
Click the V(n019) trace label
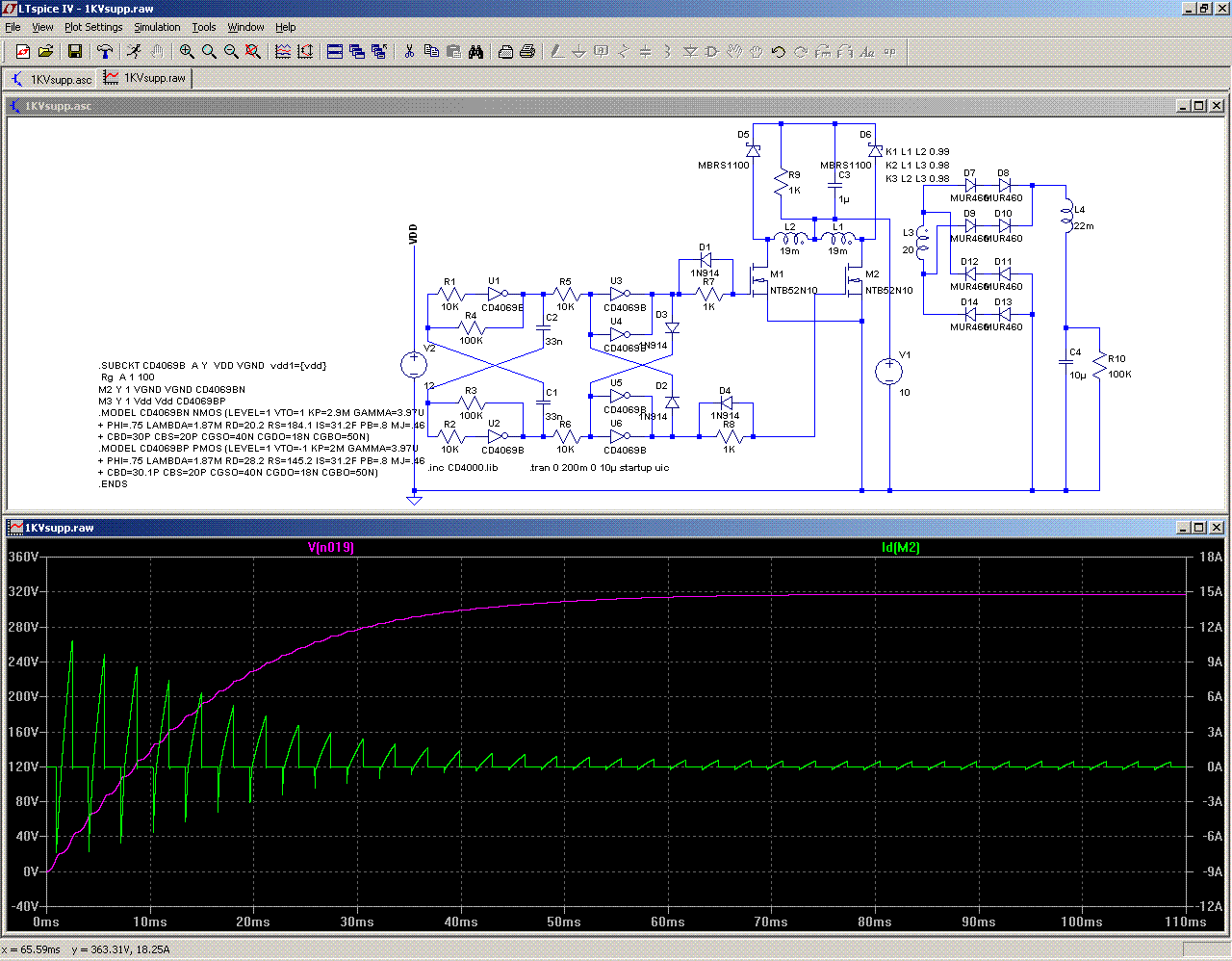click(331, 548)
